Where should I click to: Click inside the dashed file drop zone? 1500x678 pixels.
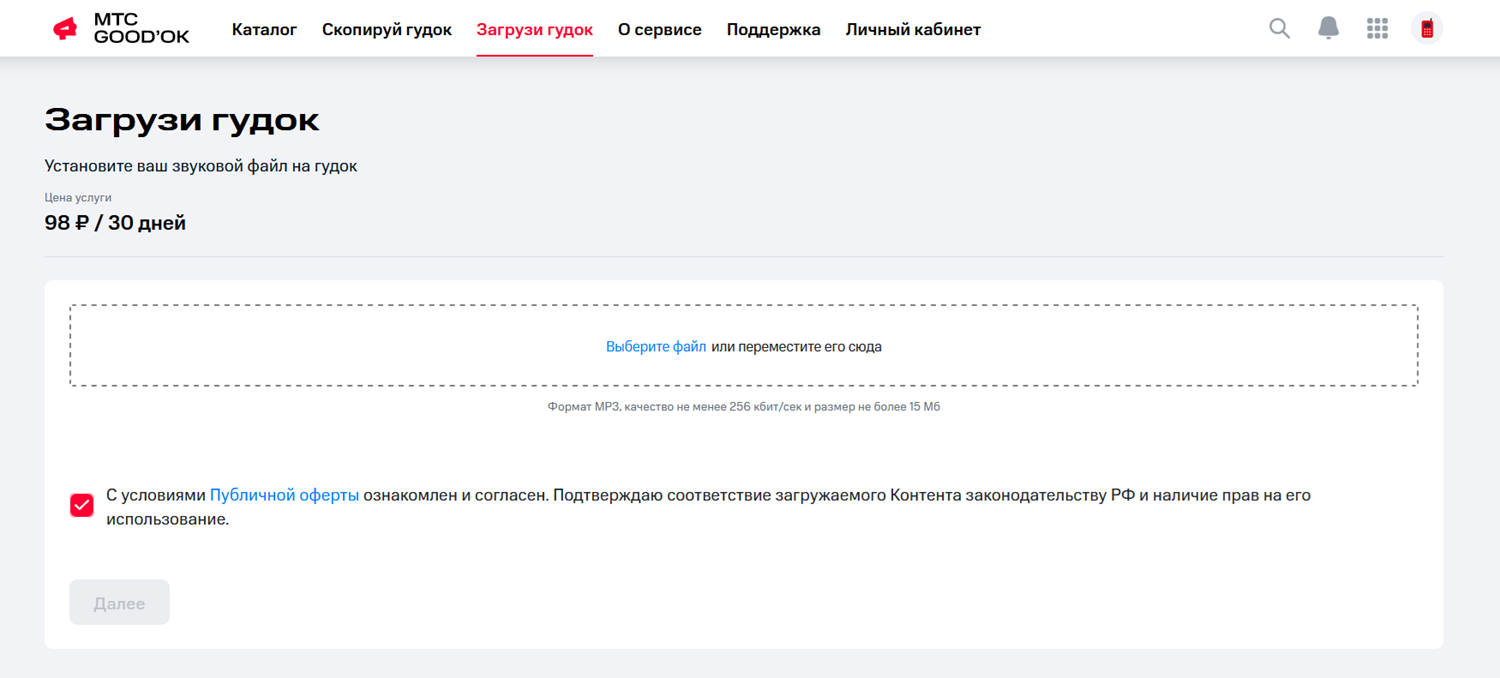point(1100,346)
